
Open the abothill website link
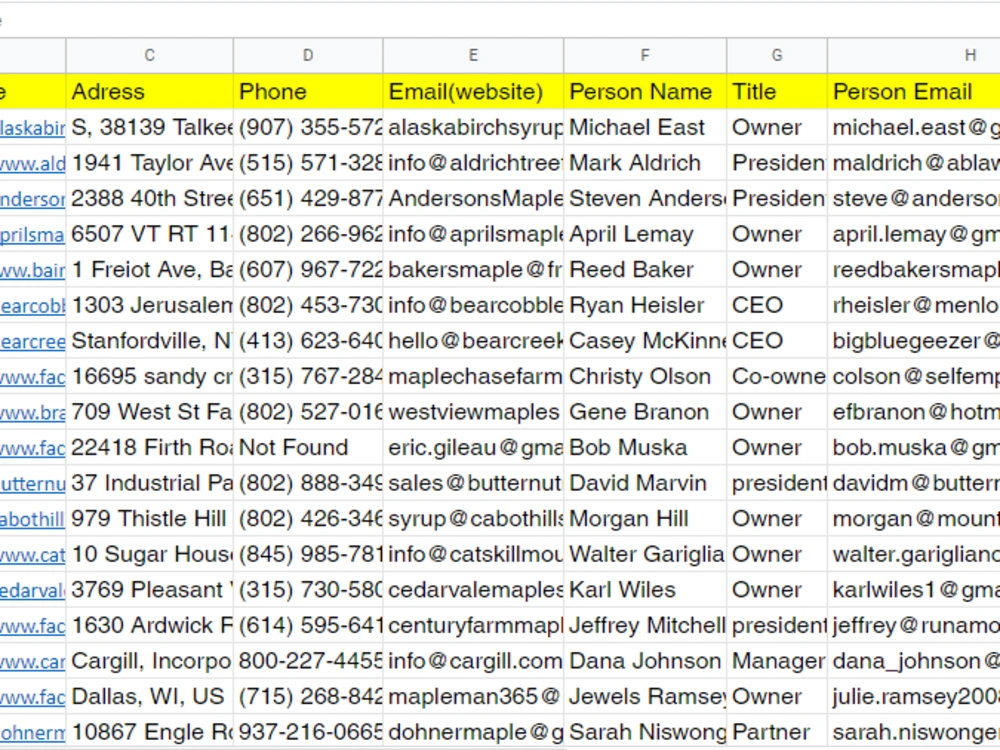32,520
